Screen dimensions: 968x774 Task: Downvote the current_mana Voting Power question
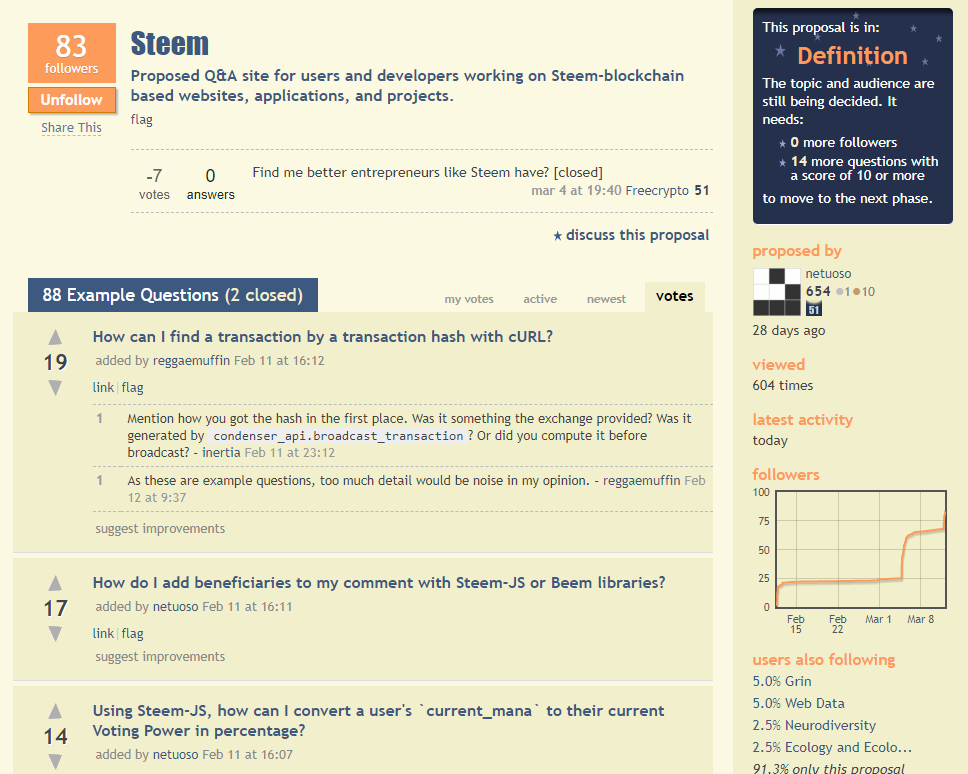pos(55,762)
